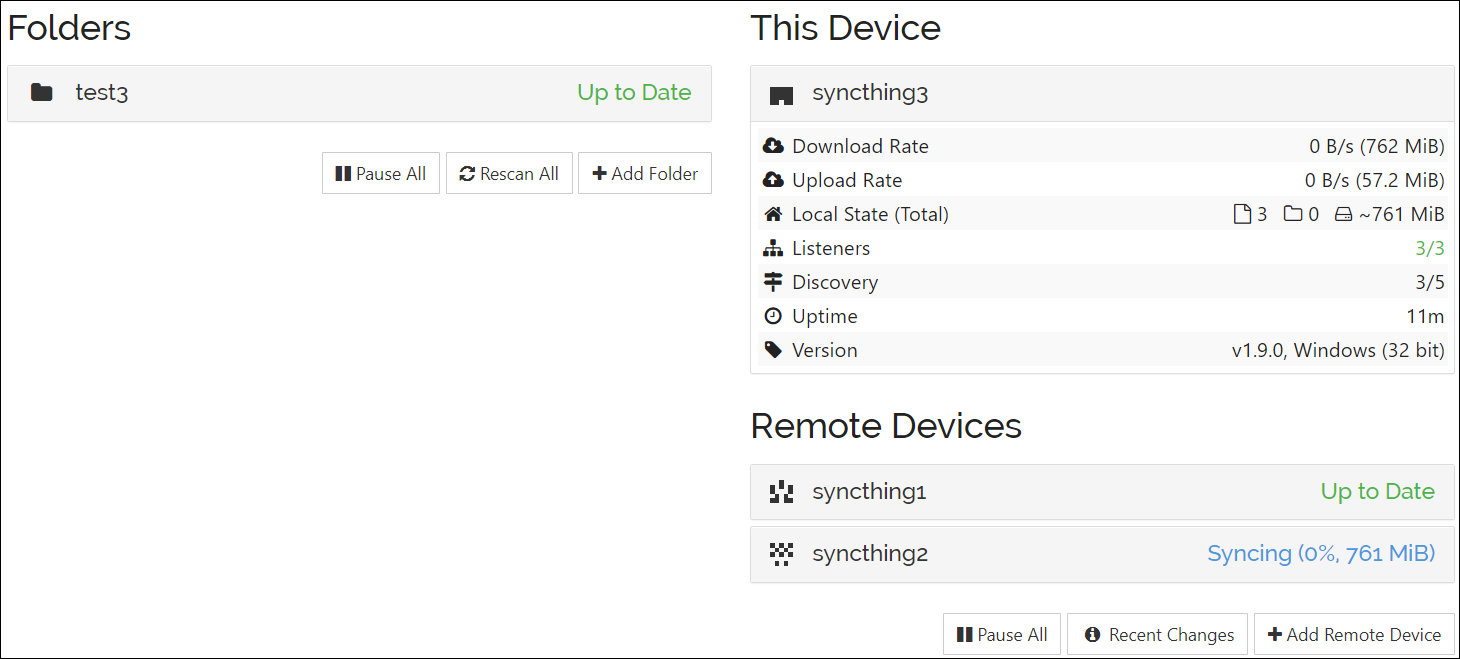Click the folder icon beside test3
Viewport: 1460px width, 659px height.
41,92
